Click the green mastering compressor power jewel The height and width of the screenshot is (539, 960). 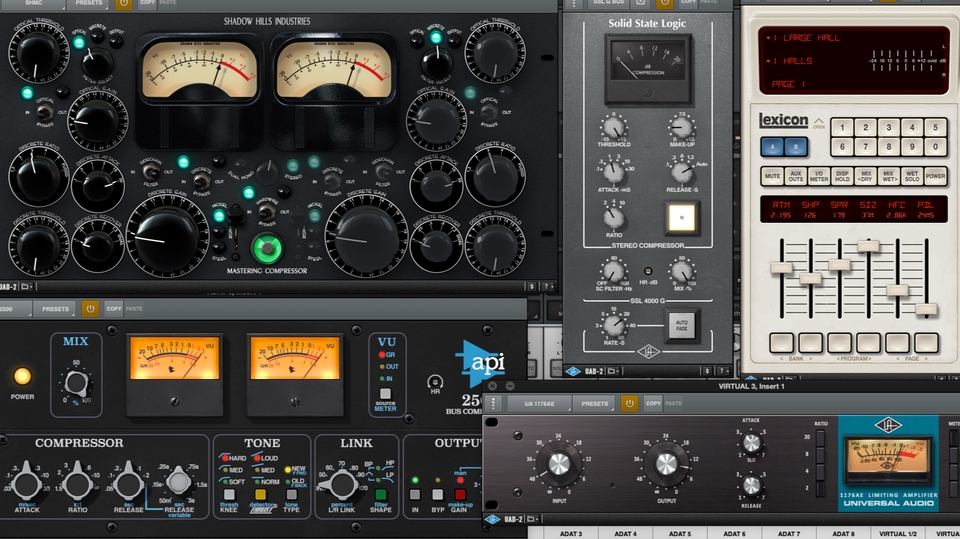[x=266, y=249]
